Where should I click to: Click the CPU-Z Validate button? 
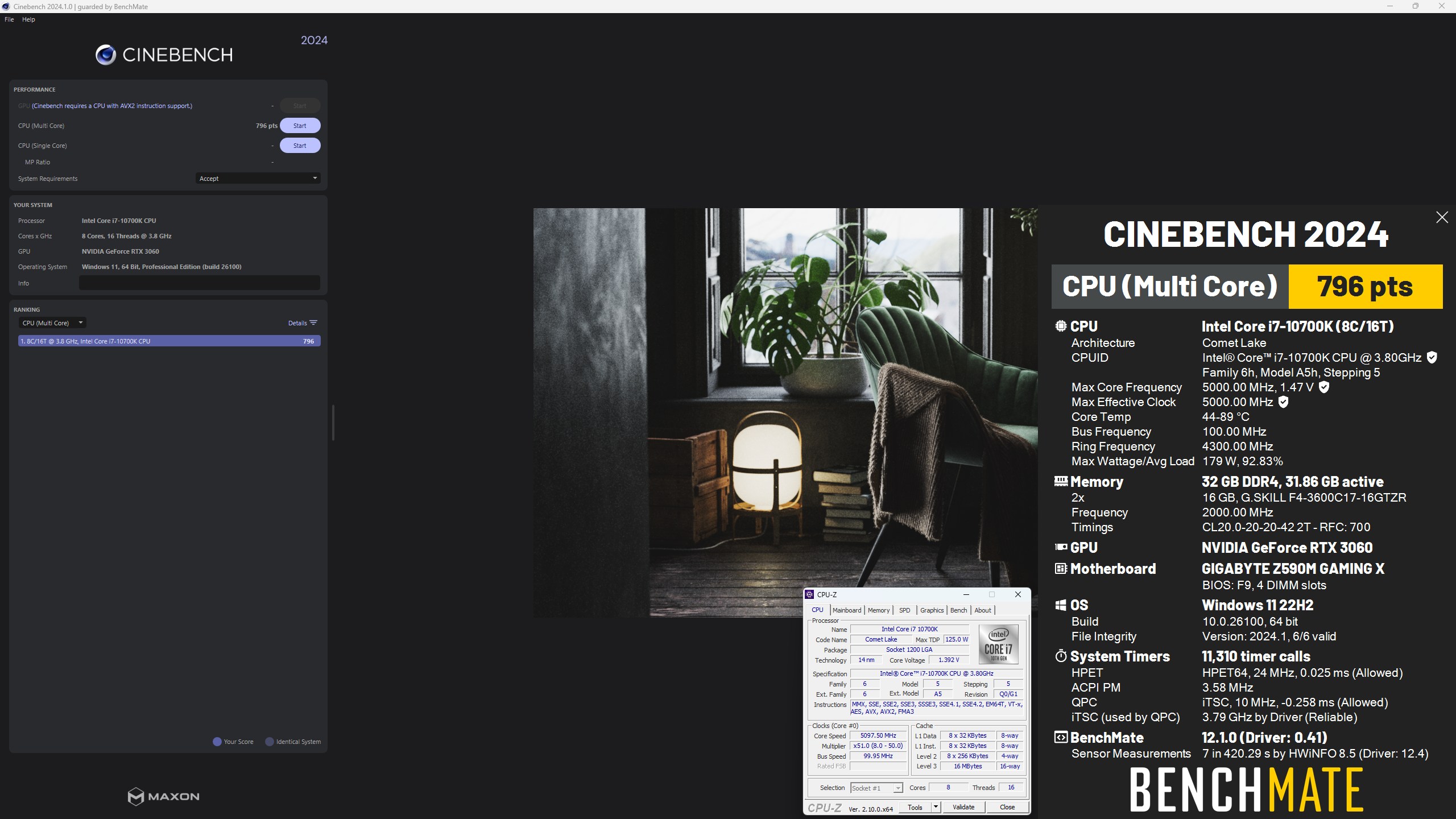963,807
